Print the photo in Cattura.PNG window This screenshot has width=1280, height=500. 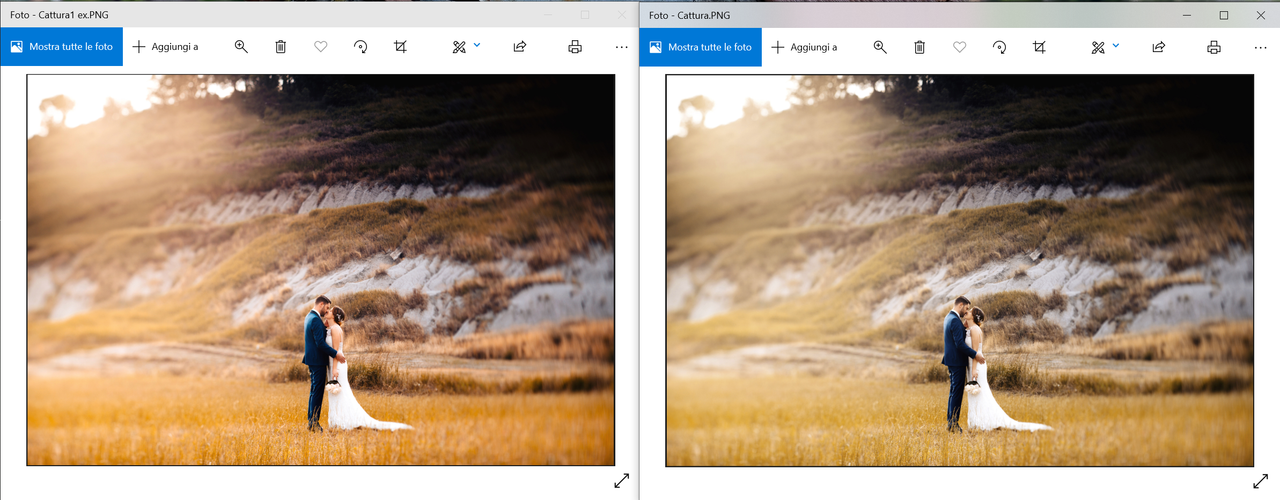click(1214, 47)
